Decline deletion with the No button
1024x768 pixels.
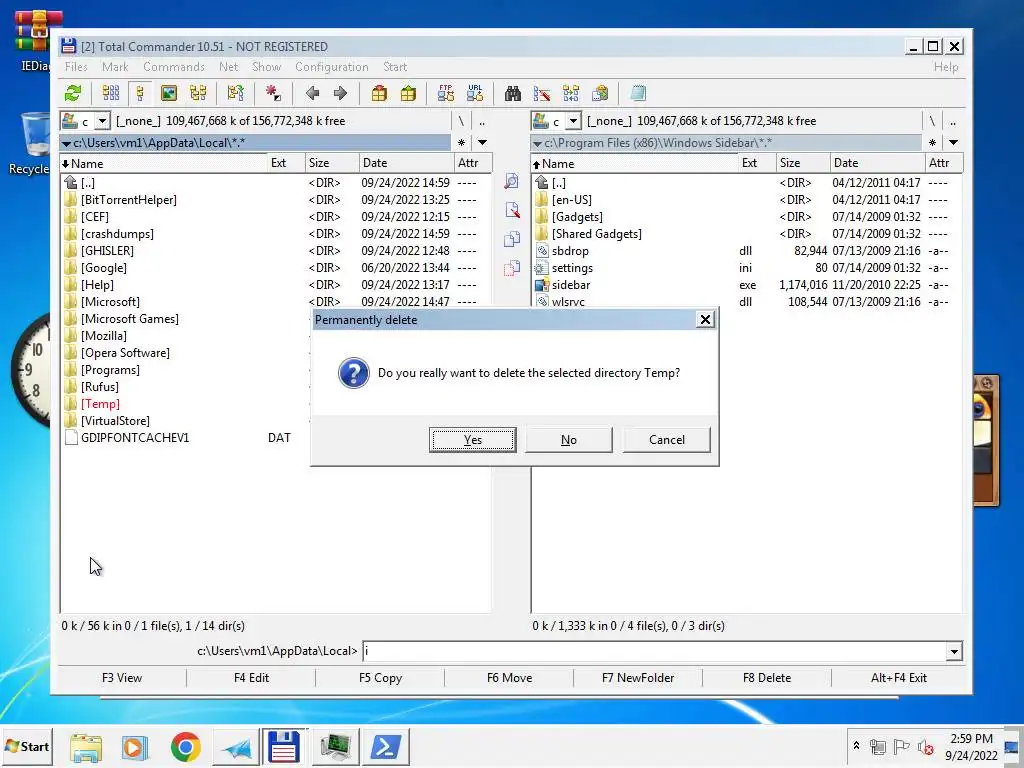(x=569, y=440)
